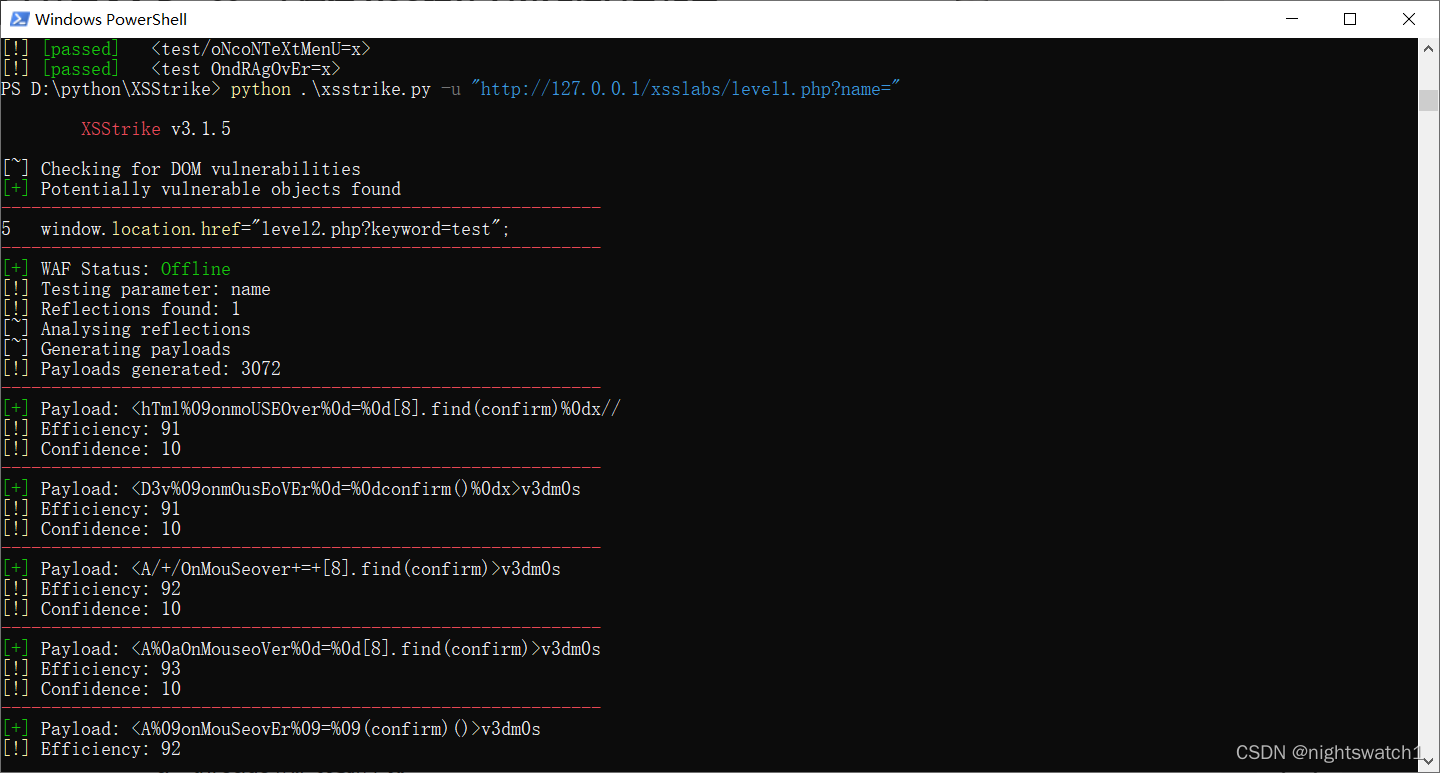The width and height of the screenshot is (1440, 773).
Task: Click the window.location.href code line
Action: [256, 229]
